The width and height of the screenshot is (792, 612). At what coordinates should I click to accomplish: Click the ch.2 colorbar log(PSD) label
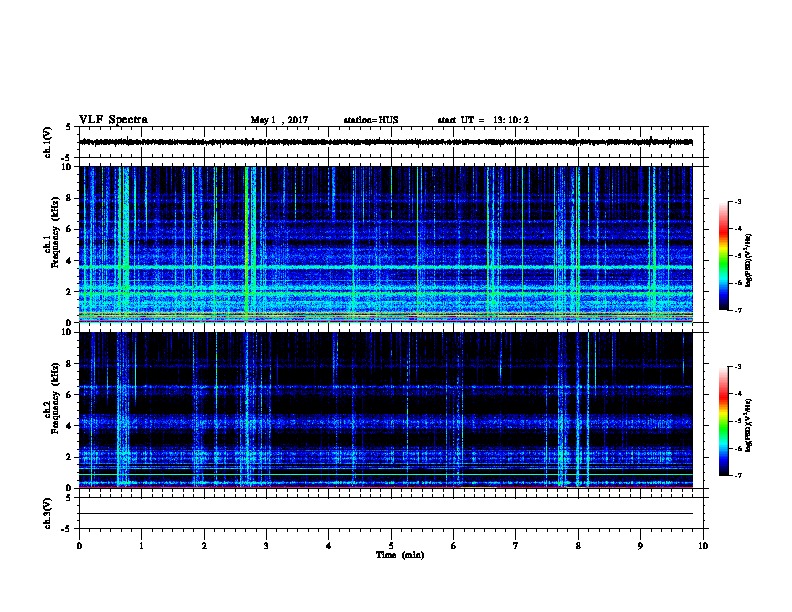point(748,425)
